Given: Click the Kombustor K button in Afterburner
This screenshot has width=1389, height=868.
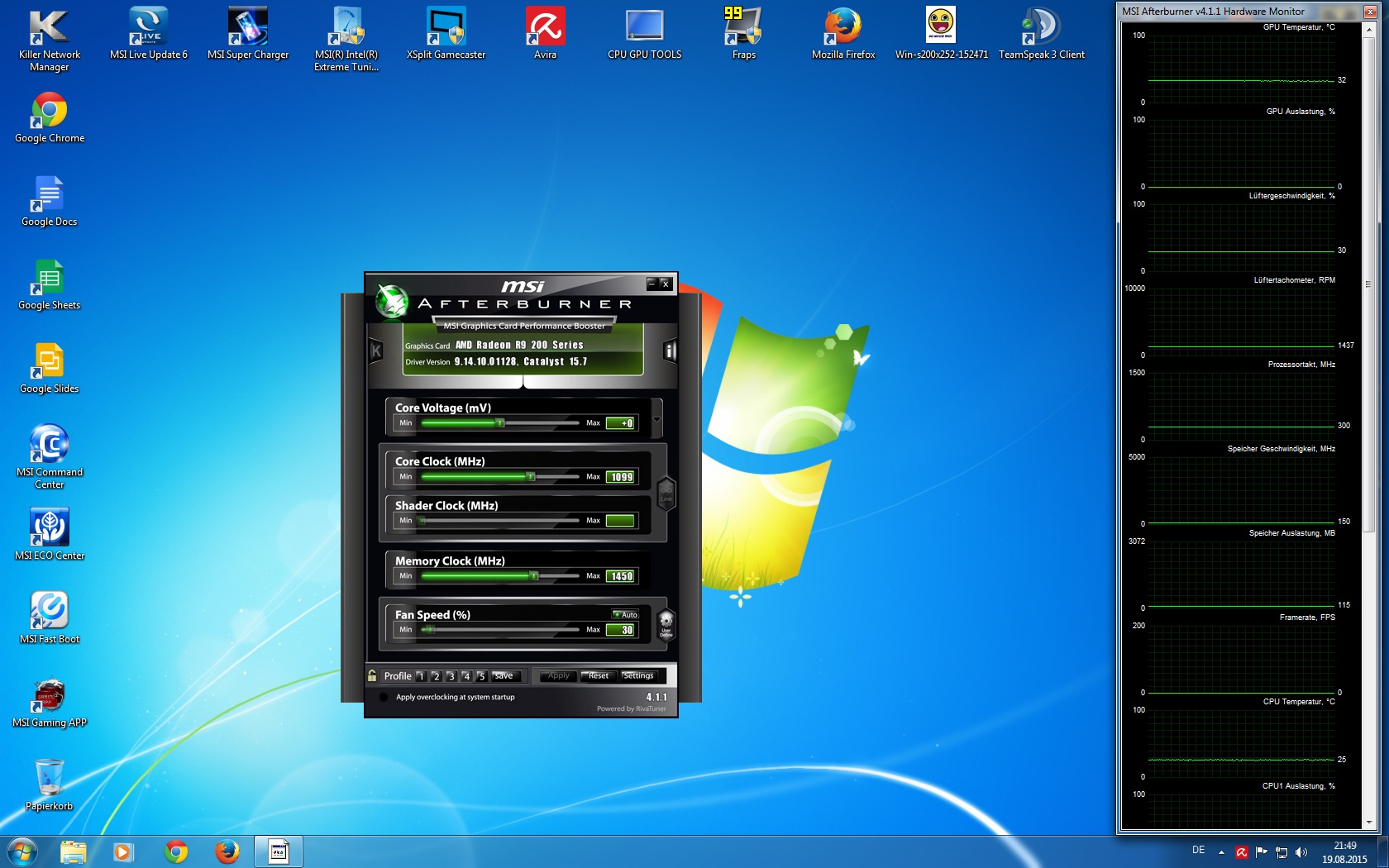Looking at the screenshot, I should pyautogui.click(x=376, y=351).
